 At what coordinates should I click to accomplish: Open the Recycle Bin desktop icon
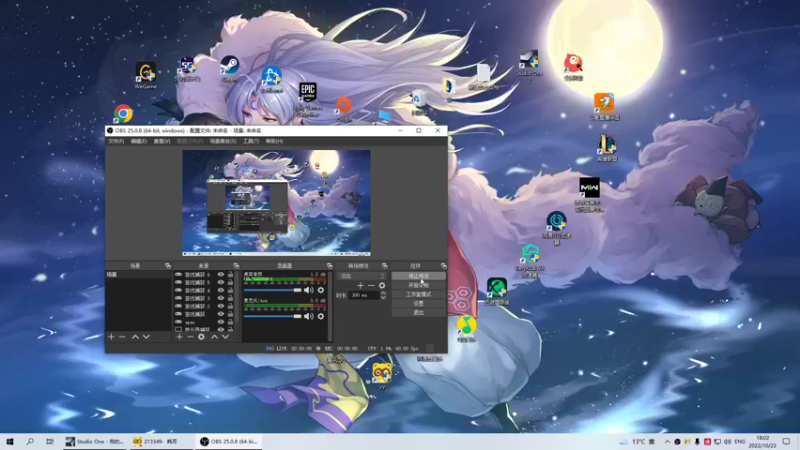(x=419, y=100)
